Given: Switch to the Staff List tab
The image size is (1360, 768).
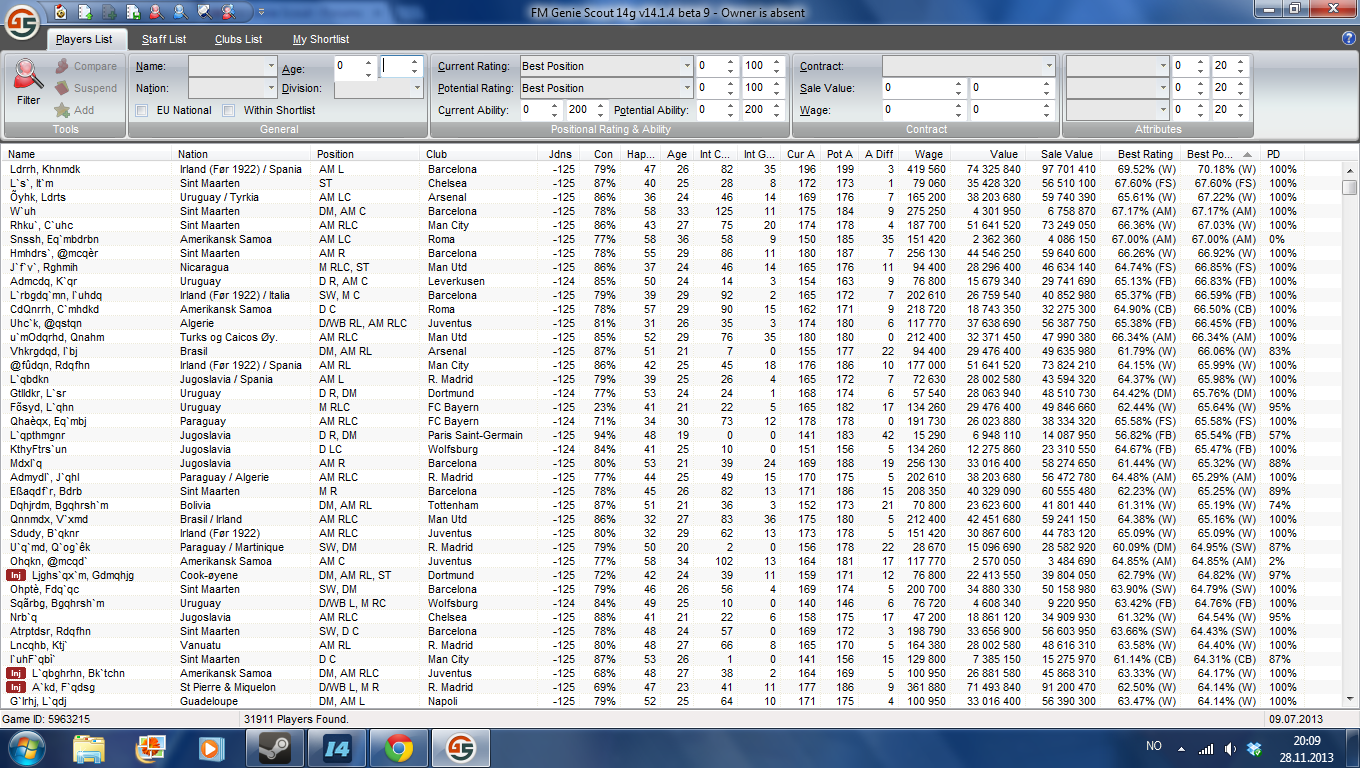Looking at the screenshot, I should tap(164, 39).
